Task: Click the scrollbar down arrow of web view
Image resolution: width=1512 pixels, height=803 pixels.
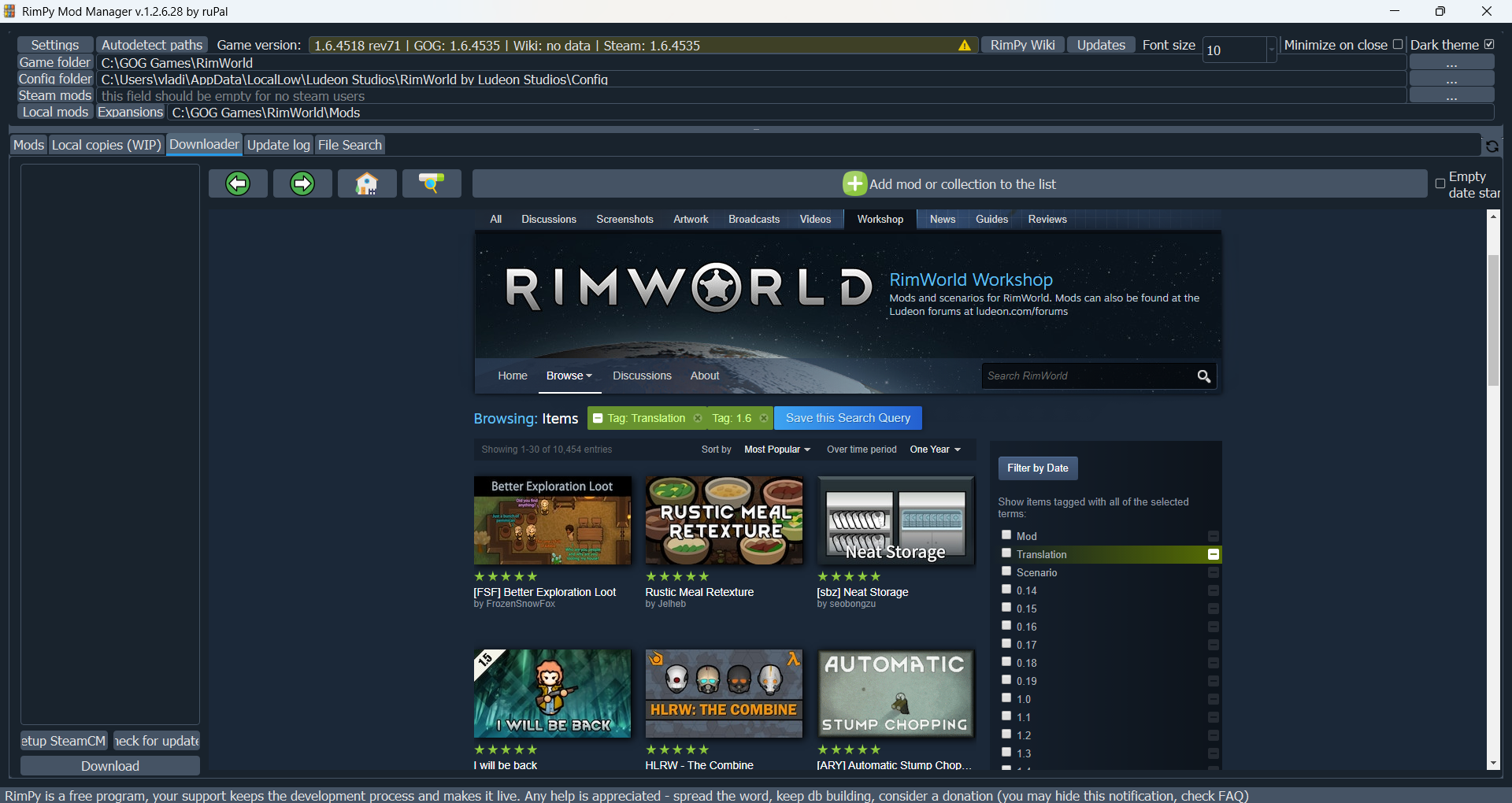Action: tap(1493, 764)
